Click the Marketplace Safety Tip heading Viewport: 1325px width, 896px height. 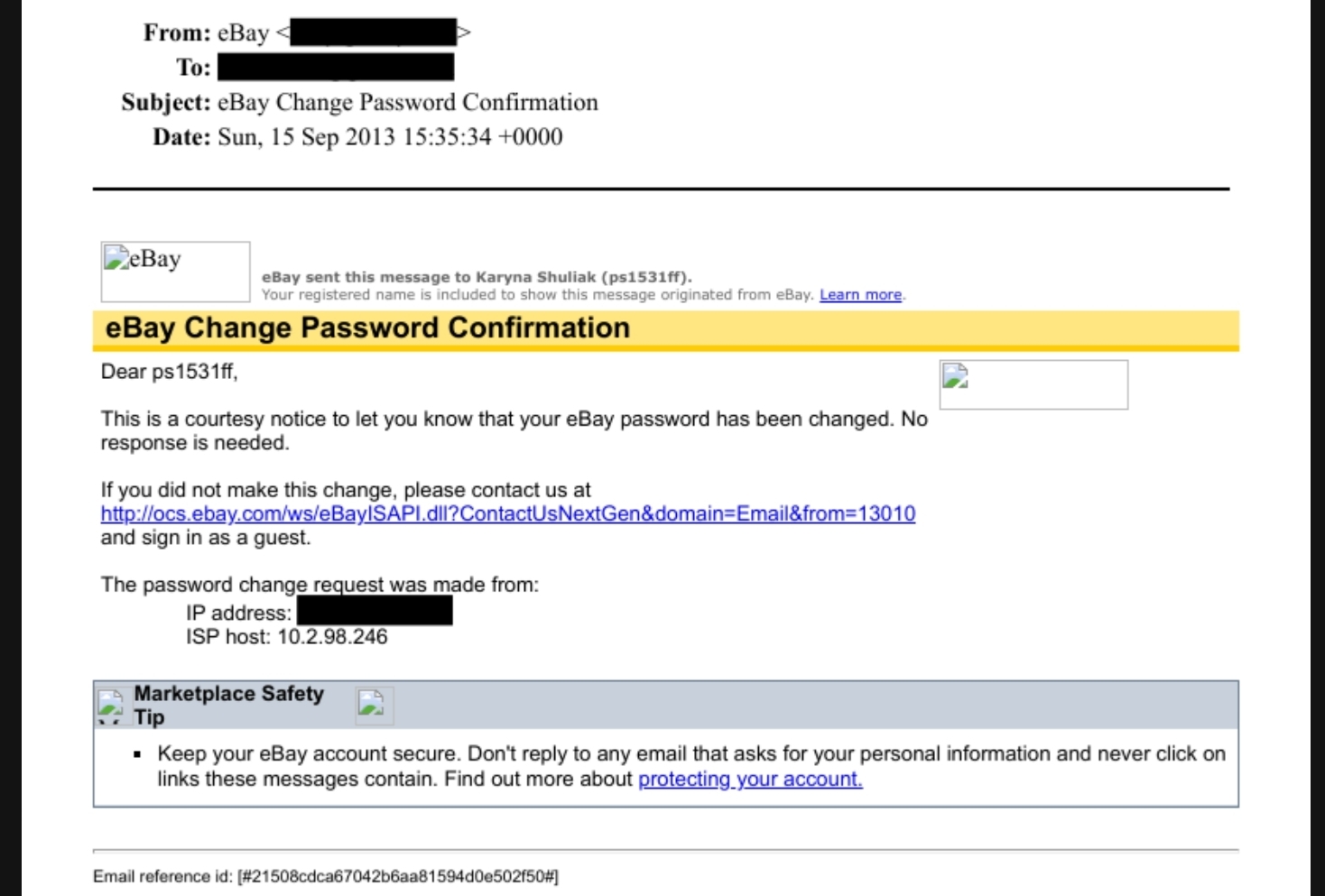[x=228, y=705]
